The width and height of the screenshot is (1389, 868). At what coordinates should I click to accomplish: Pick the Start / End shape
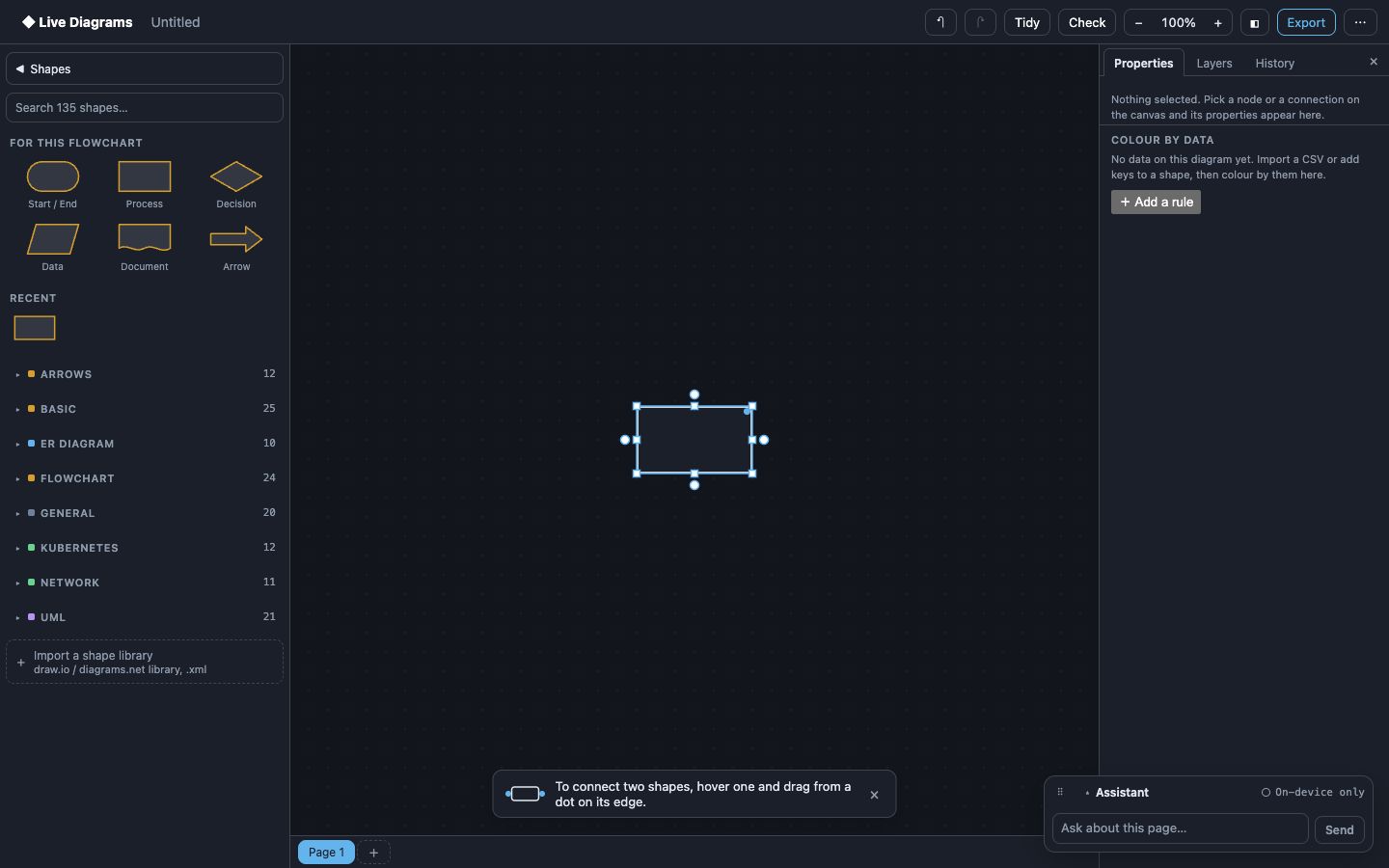pyautogui.click(x=53, y=184)
